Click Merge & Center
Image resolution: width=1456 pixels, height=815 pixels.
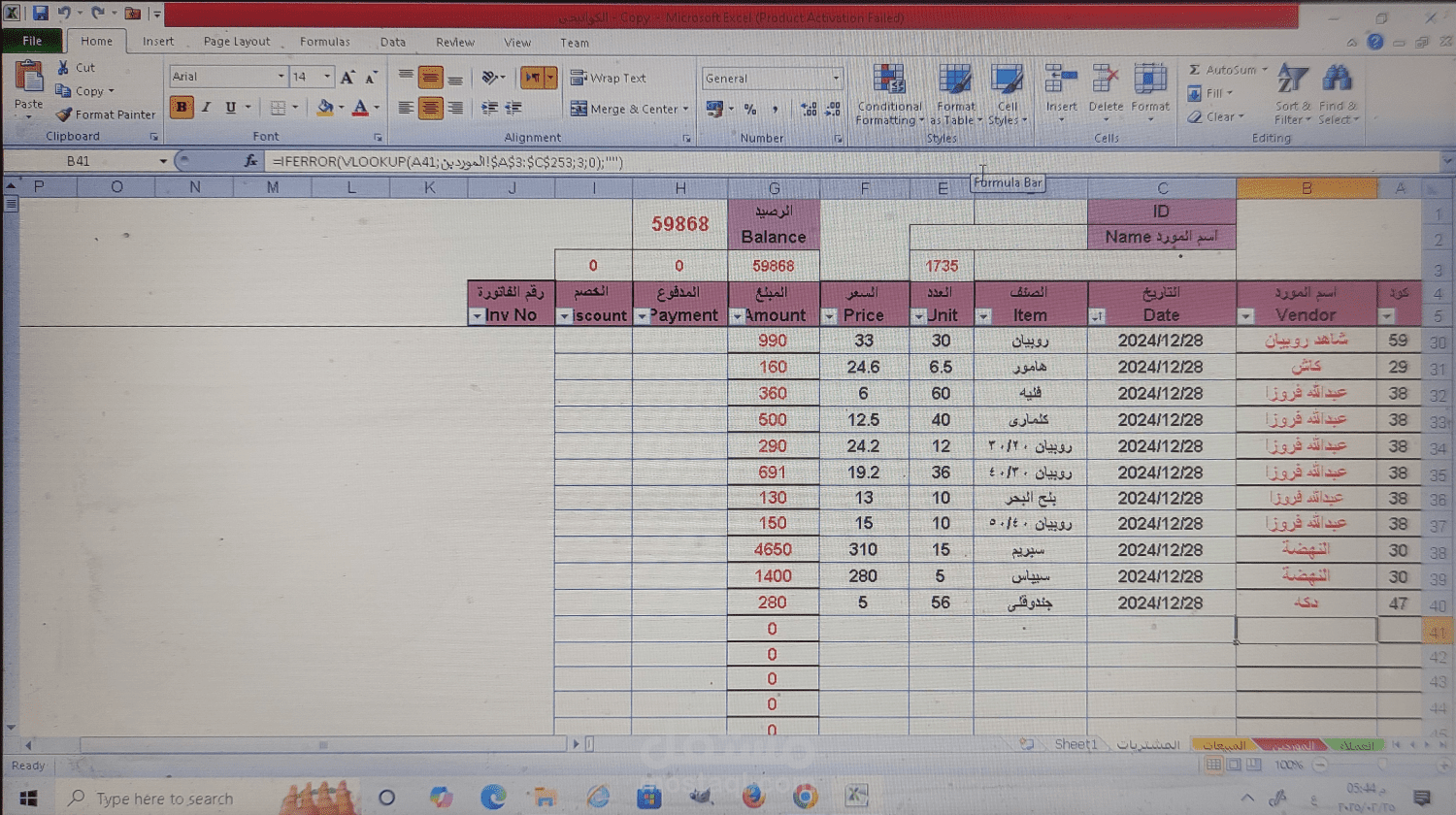click(629, 109)
